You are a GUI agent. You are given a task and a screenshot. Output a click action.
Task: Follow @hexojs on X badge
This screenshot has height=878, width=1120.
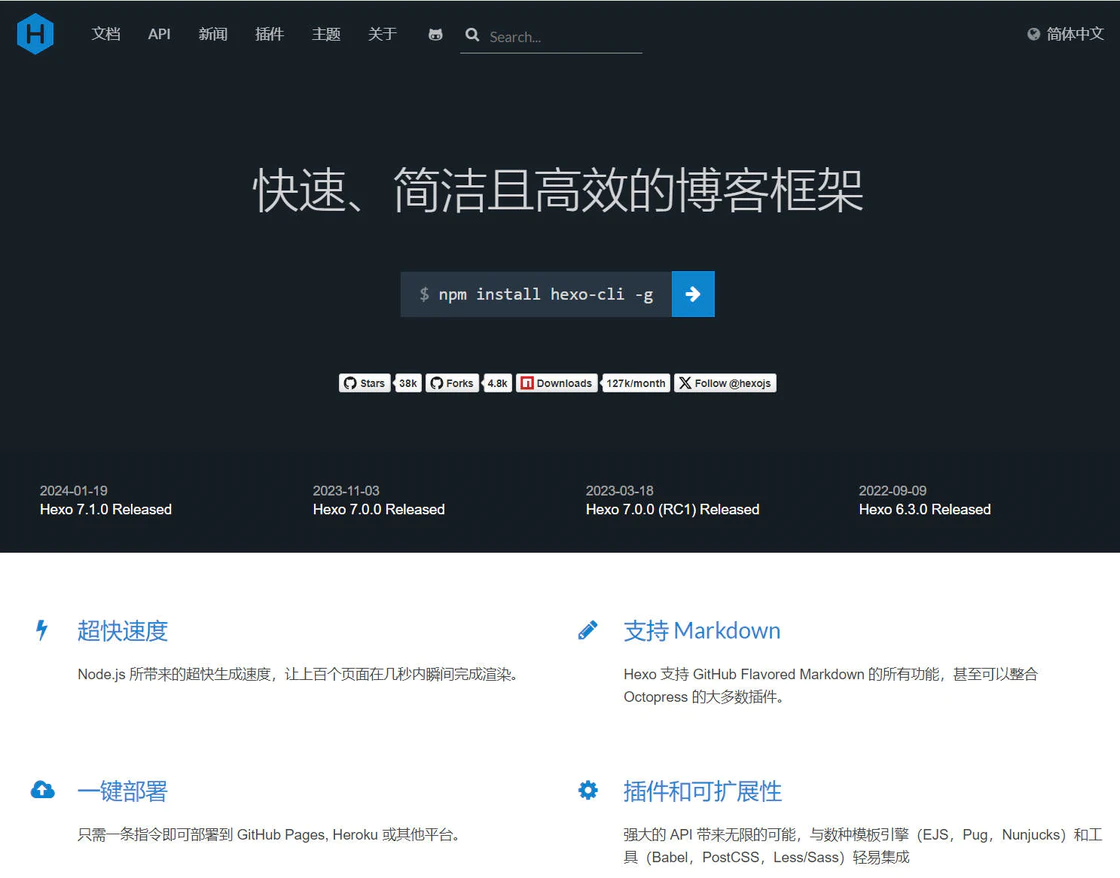point(725,383)
